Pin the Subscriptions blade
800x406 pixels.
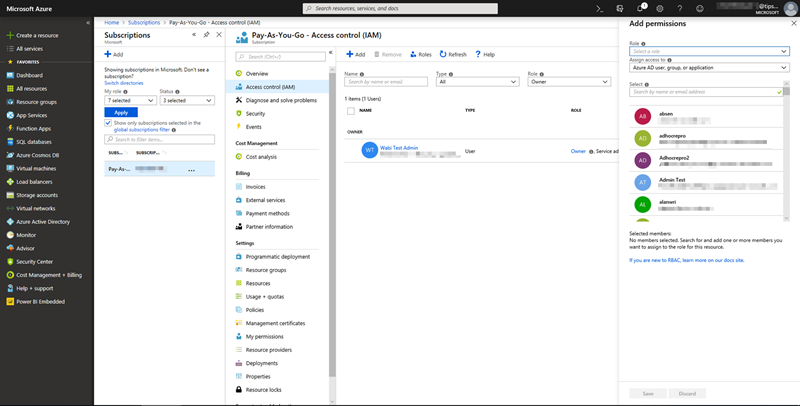coord(206,34)
